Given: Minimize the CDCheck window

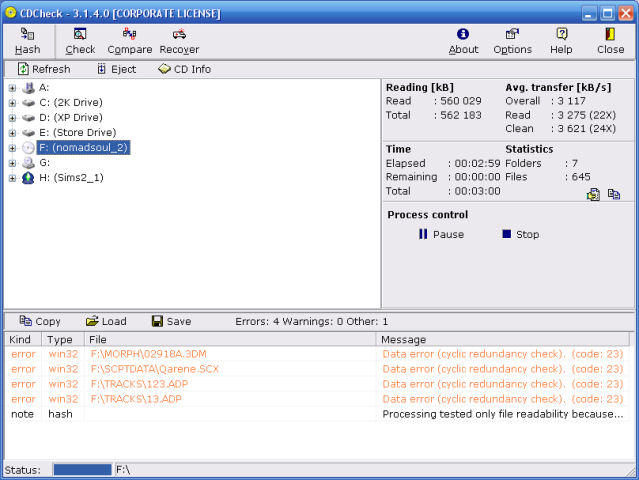Looking at the screenshot, I should [588, 13].
